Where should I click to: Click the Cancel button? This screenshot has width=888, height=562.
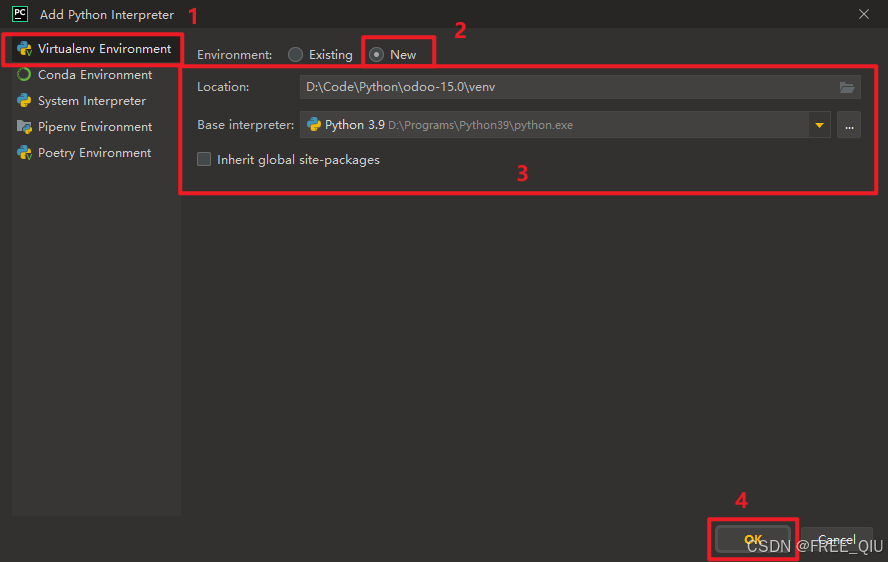[836, 539]
